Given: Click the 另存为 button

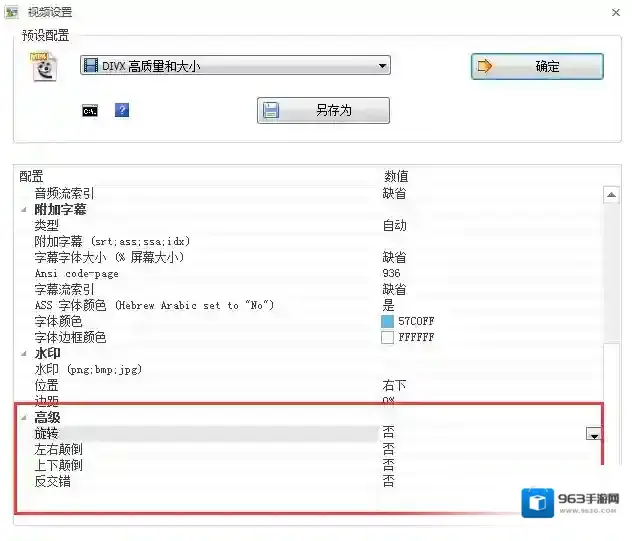Looking at the screenshot, I should (x=323, y=110).
